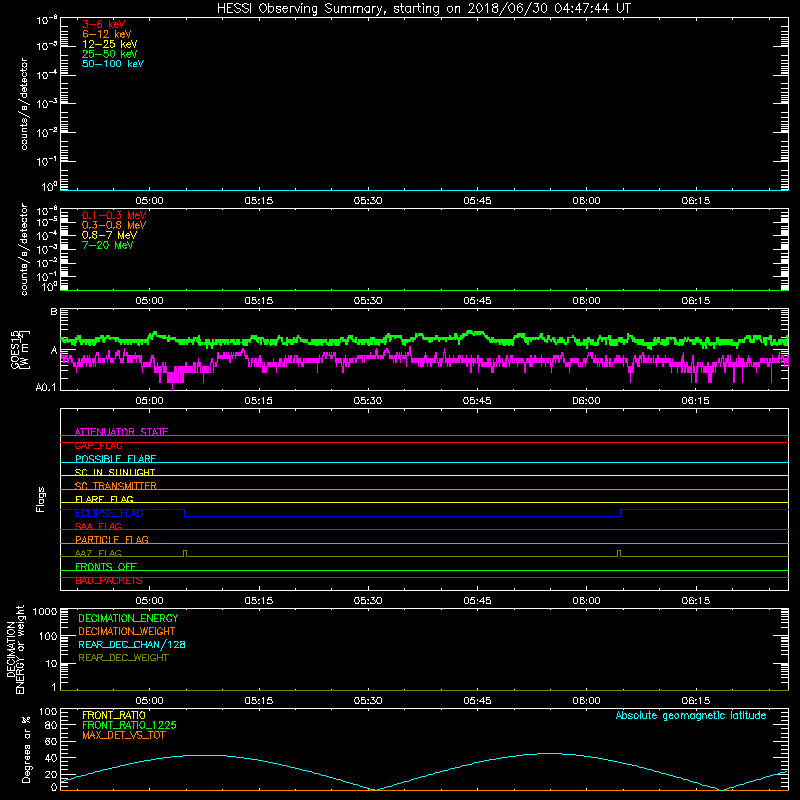Click the REAR_DEC_CHAN/128 legend label

132,644
